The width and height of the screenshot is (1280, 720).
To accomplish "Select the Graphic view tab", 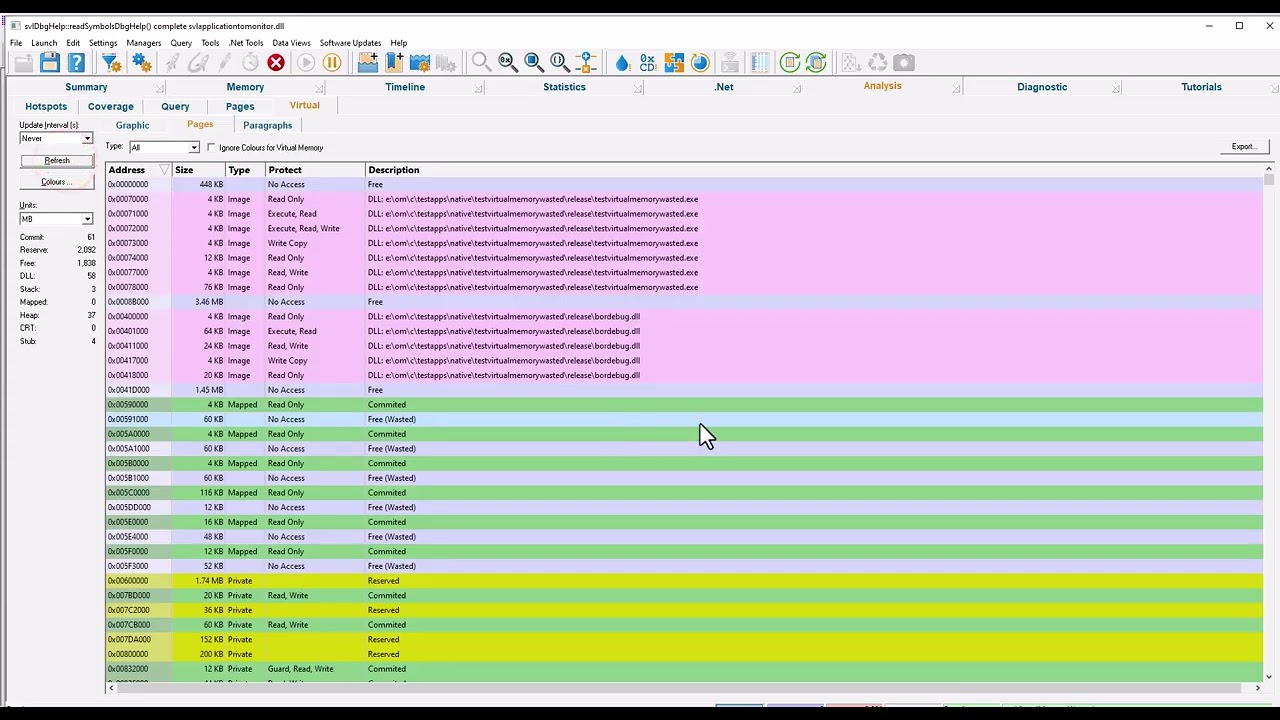I will click(132, 125).
